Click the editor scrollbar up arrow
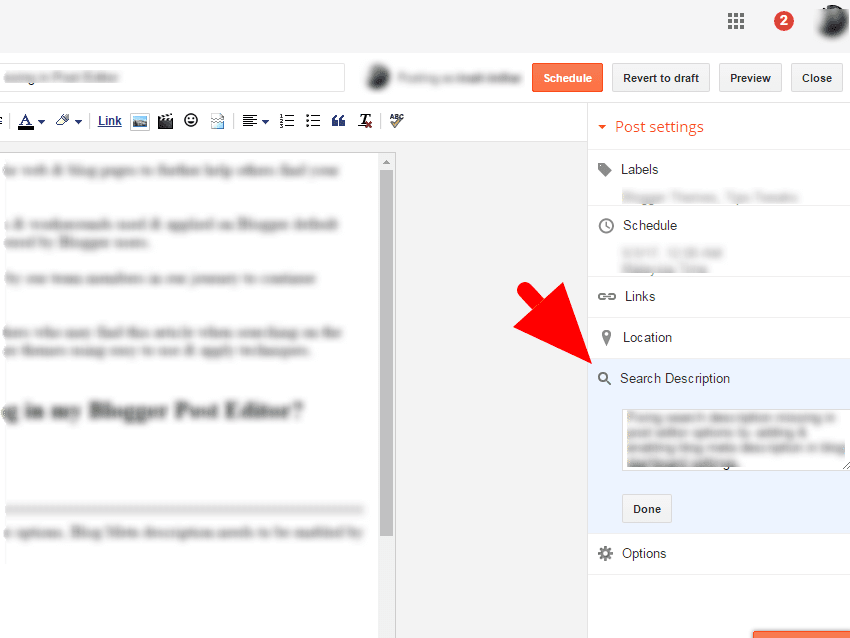The height and width of the screenshot is (638, 850). point(387,162)
